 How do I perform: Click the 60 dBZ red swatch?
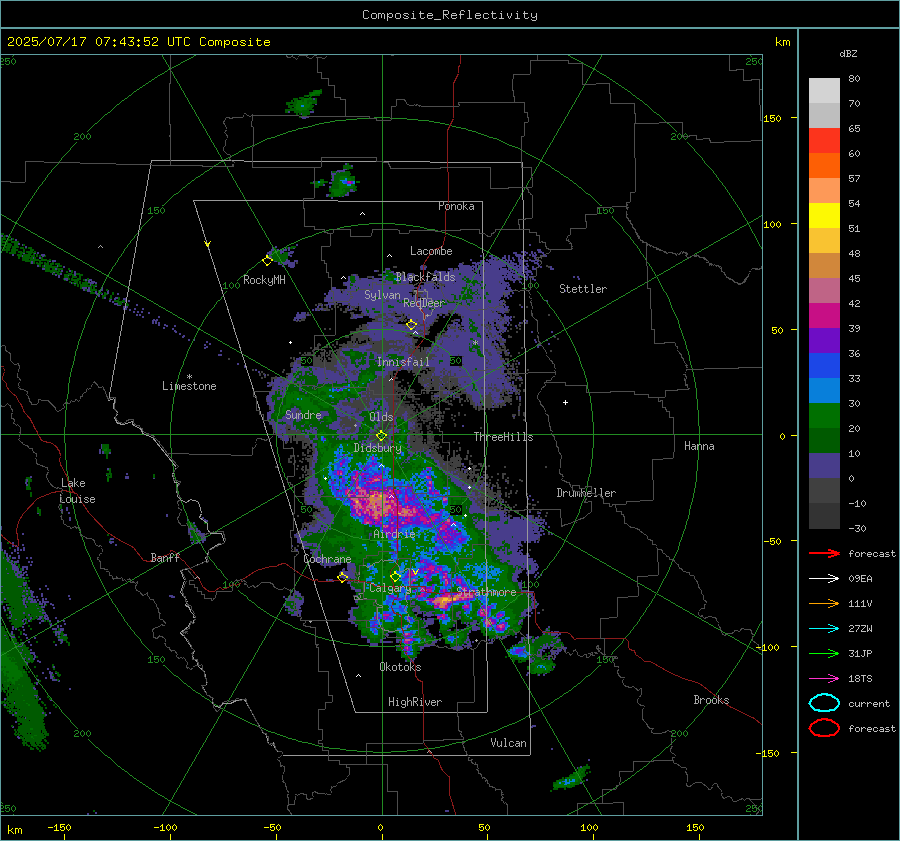824,141
